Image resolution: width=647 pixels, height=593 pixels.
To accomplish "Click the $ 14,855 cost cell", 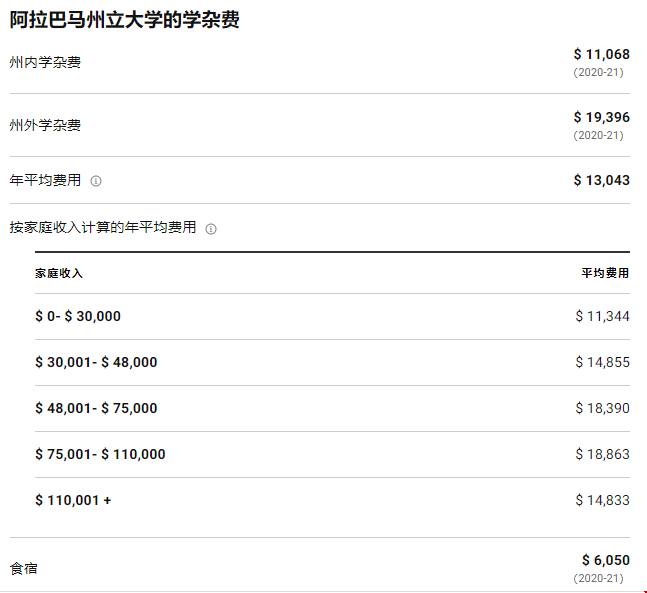I will [x=603, y=362].
